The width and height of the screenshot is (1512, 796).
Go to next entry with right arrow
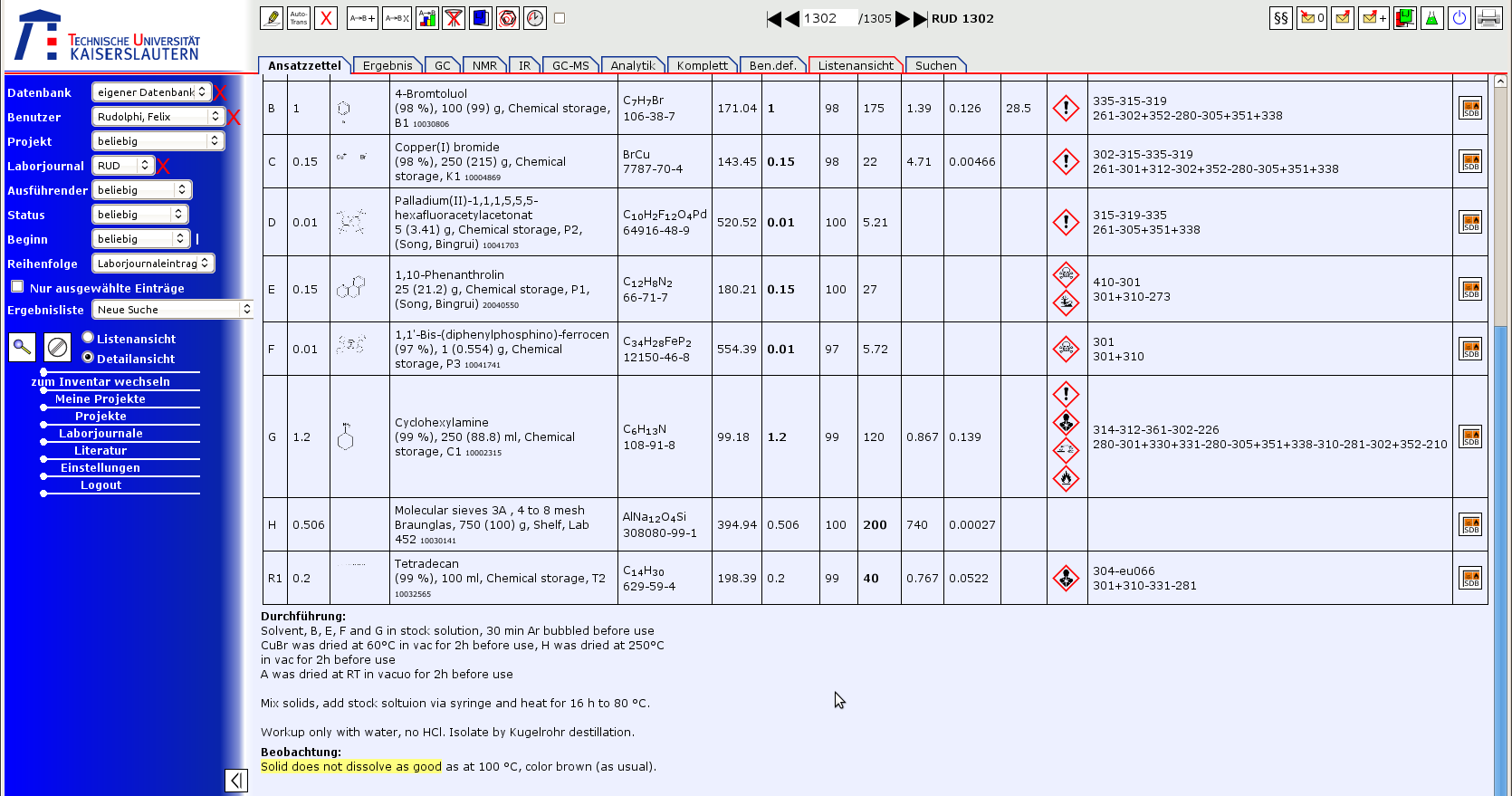tap(902, 19)
